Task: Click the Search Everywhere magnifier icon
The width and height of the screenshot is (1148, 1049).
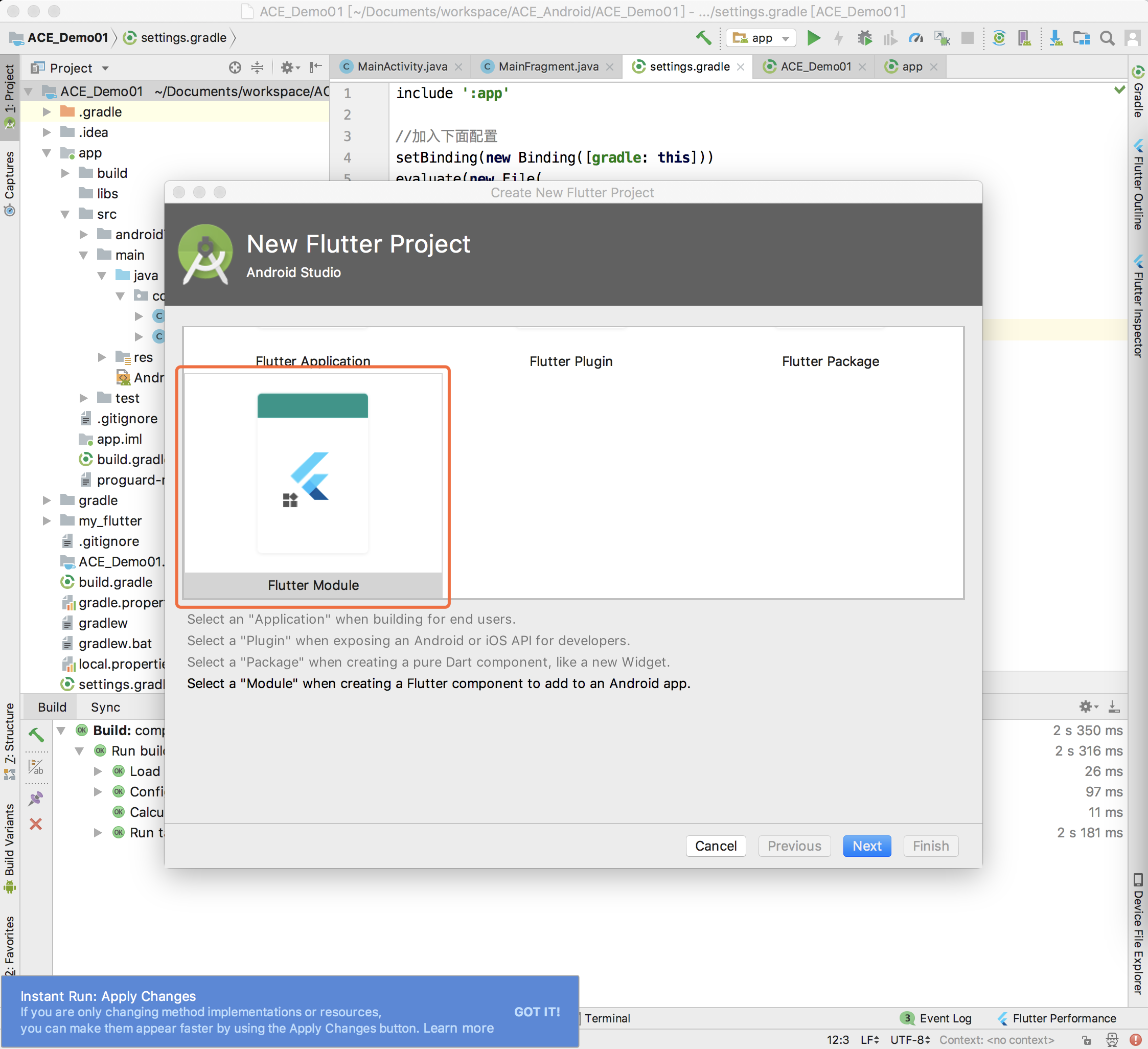Action: 1107,38
